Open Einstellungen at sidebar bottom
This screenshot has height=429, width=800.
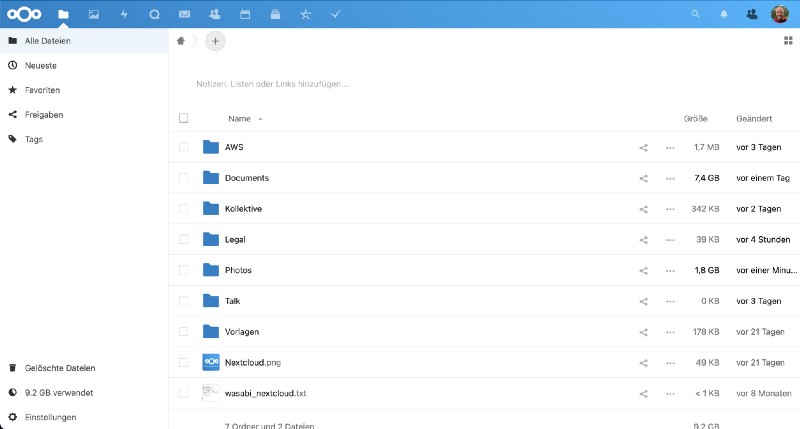click(x=50, y=417)
